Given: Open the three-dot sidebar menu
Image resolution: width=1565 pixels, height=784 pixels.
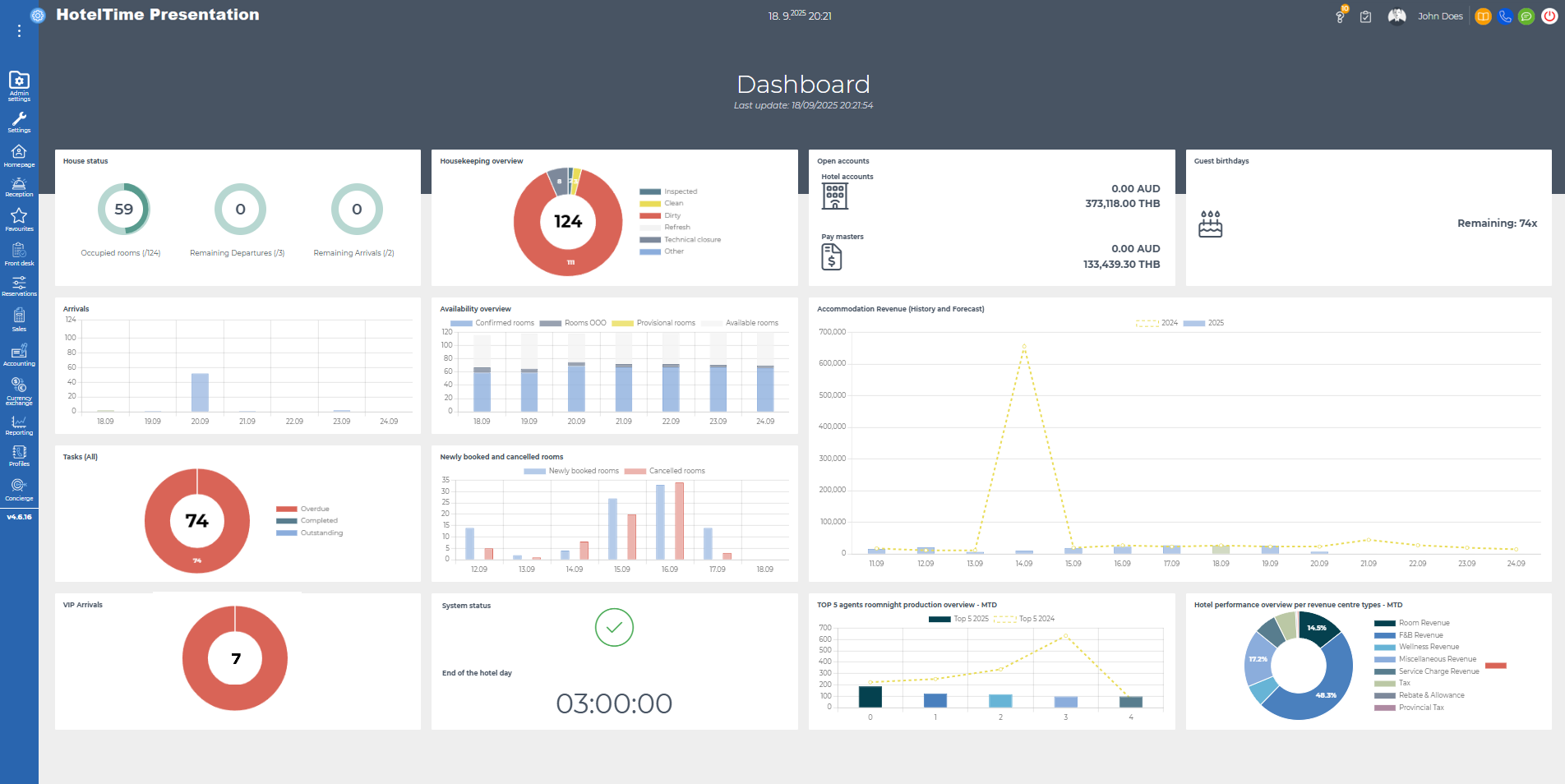Looking at the screenshot, I should click(x=19, y=31).
